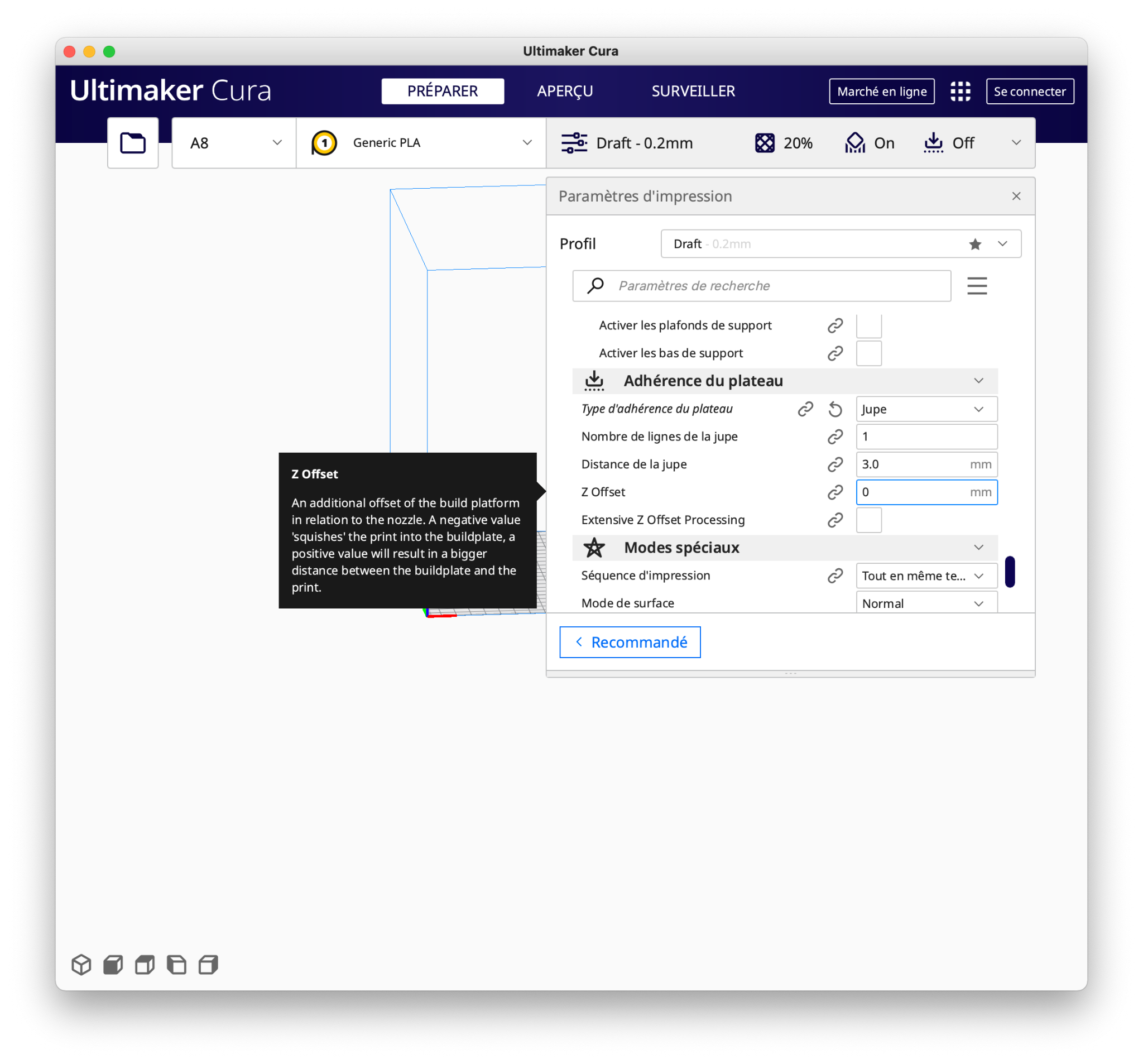Click the settings panel scrollbar handle
Screen dimensions: 1143x1064
click(1010, 572)
